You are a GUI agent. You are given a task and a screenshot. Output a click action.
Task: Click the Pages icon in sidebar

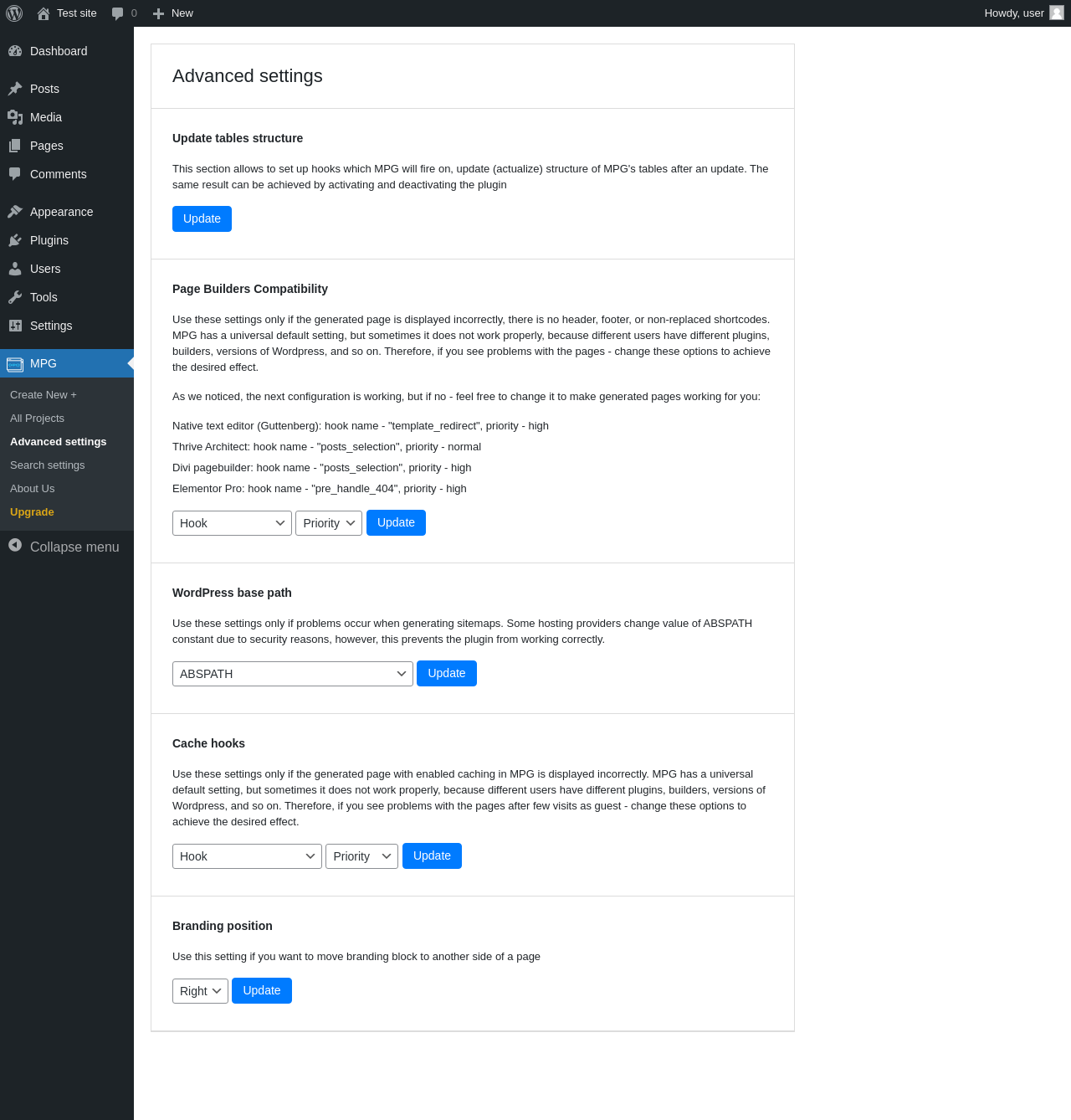[15, 146]
